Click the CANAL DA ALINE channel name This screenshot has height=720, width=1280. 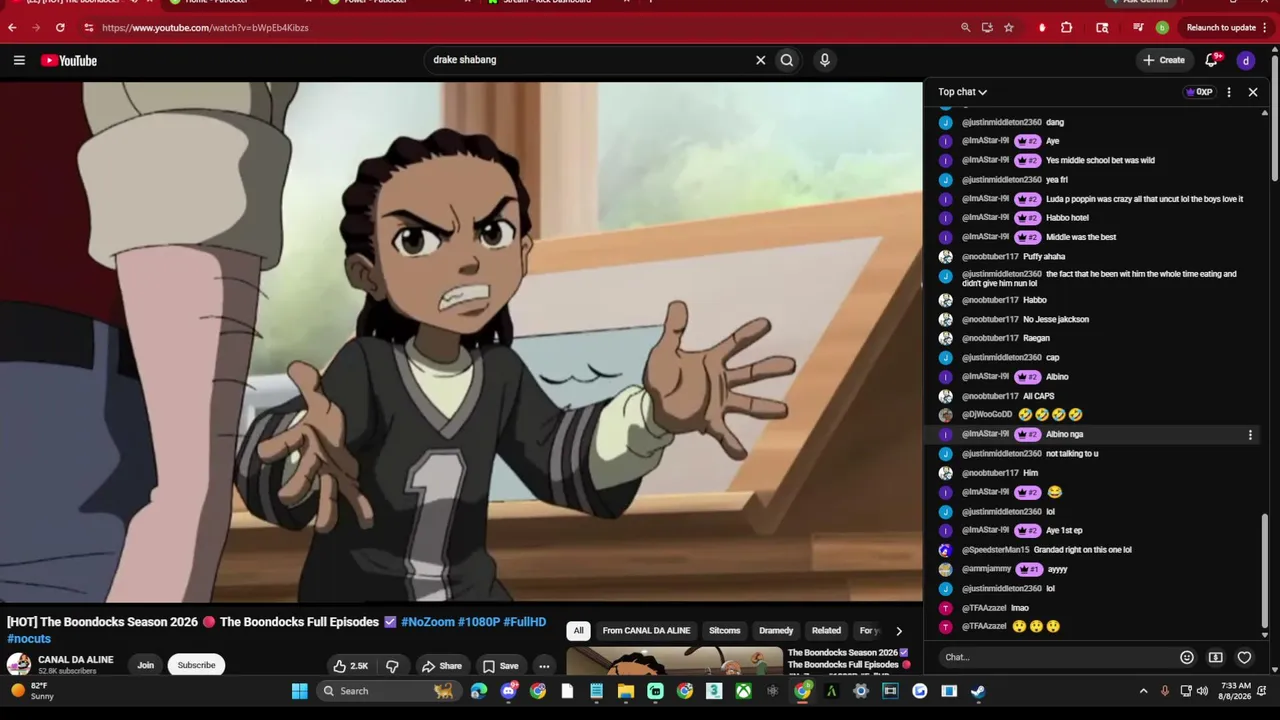click(x=76, y=660)
